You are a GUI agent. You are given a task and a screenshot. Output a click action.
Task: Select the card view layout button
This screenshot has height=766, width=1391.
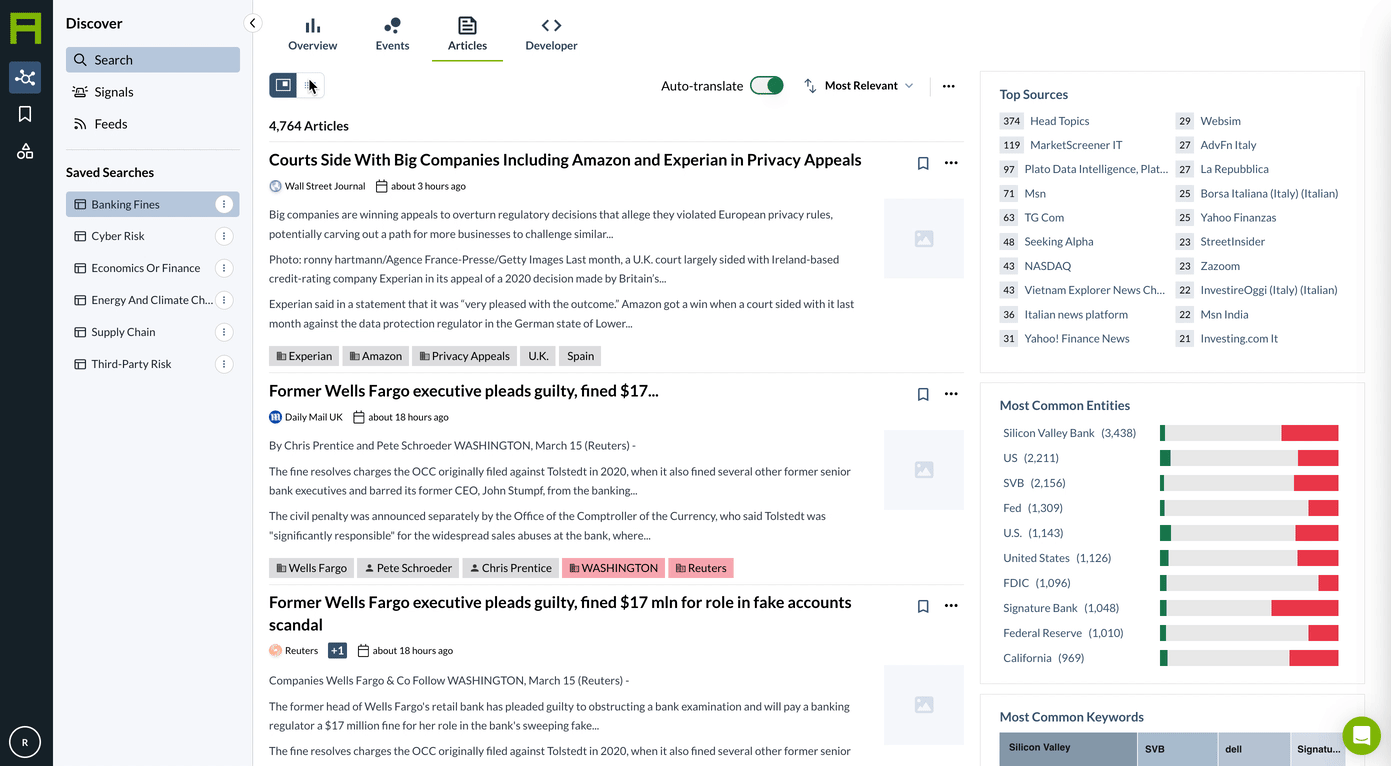coord(283,85)
